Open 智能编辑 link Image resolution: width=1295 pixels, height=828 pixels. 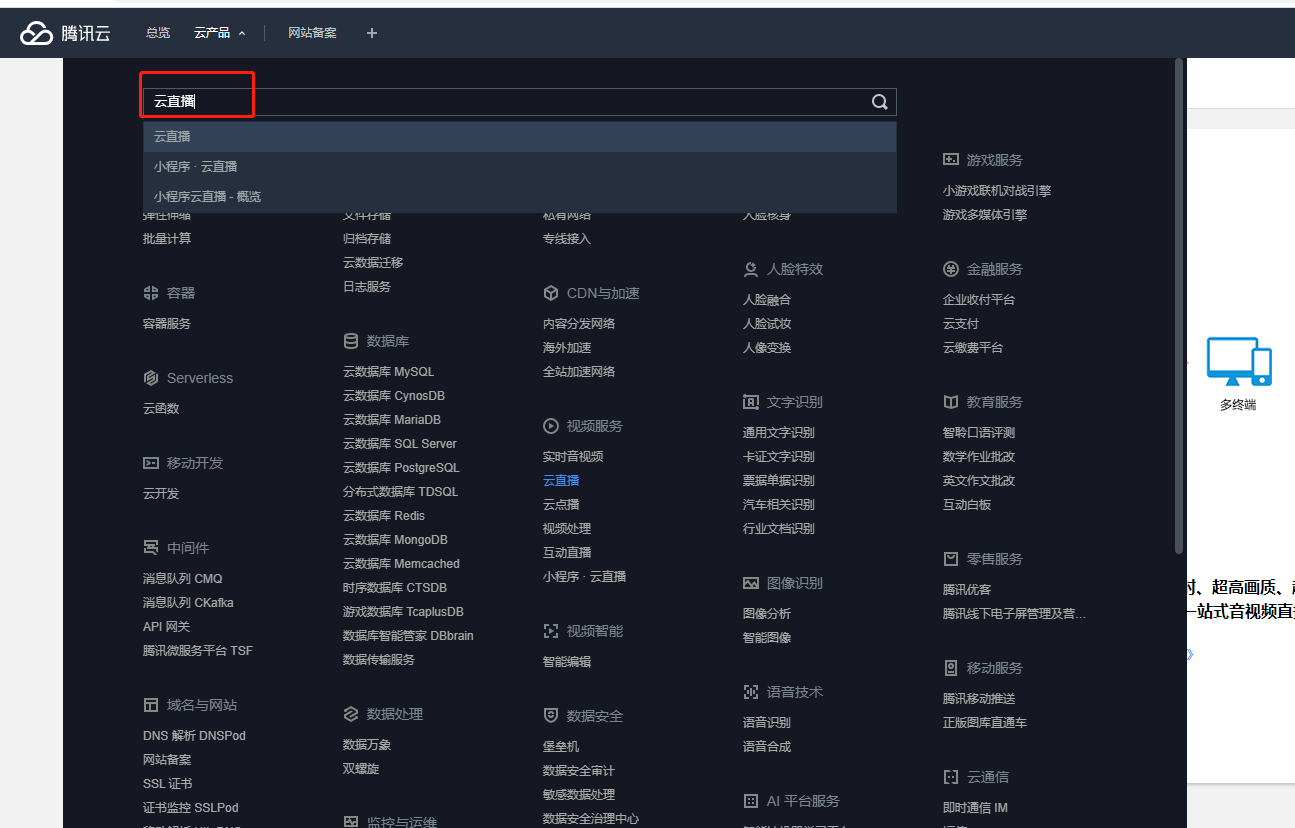(x=567, y=662)
